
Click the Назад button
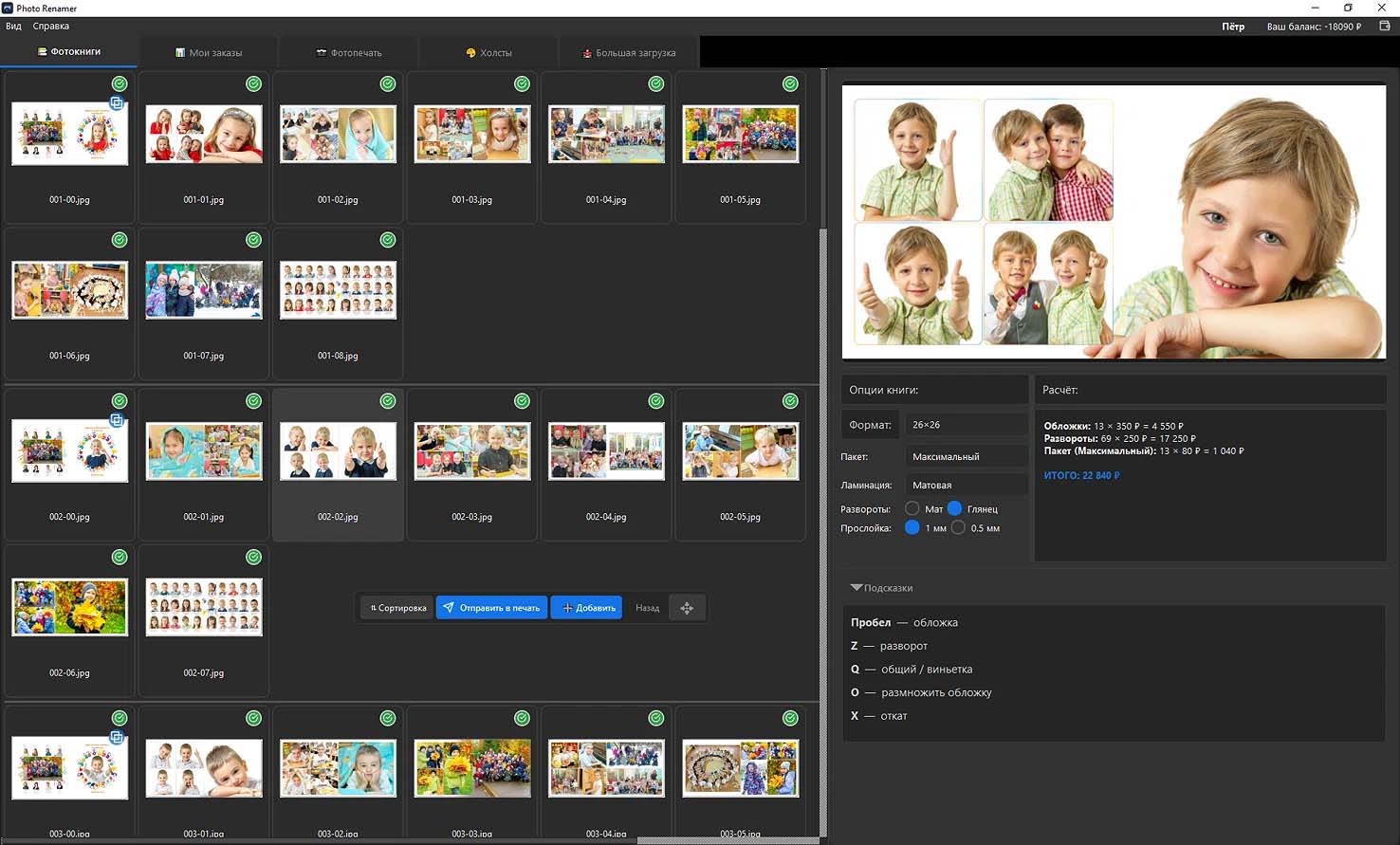(x=647, y=608)
